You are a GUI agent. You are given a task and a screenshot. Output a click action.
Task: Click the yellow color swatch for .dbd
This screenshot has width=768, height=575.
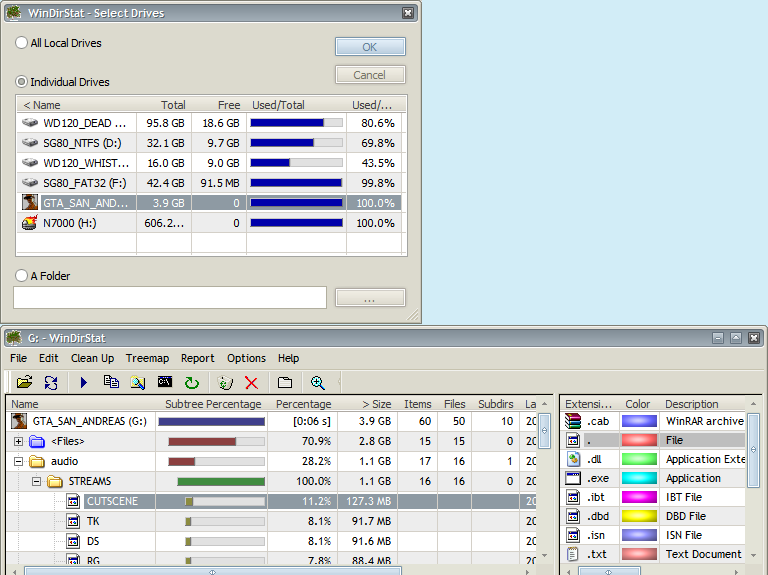[639, 516]
